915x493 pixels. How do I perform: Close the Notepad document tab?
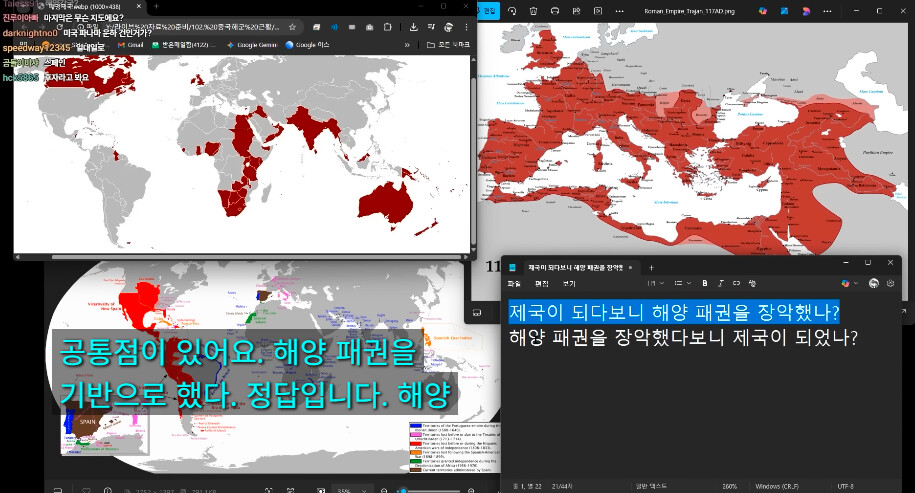pos(631,268)
